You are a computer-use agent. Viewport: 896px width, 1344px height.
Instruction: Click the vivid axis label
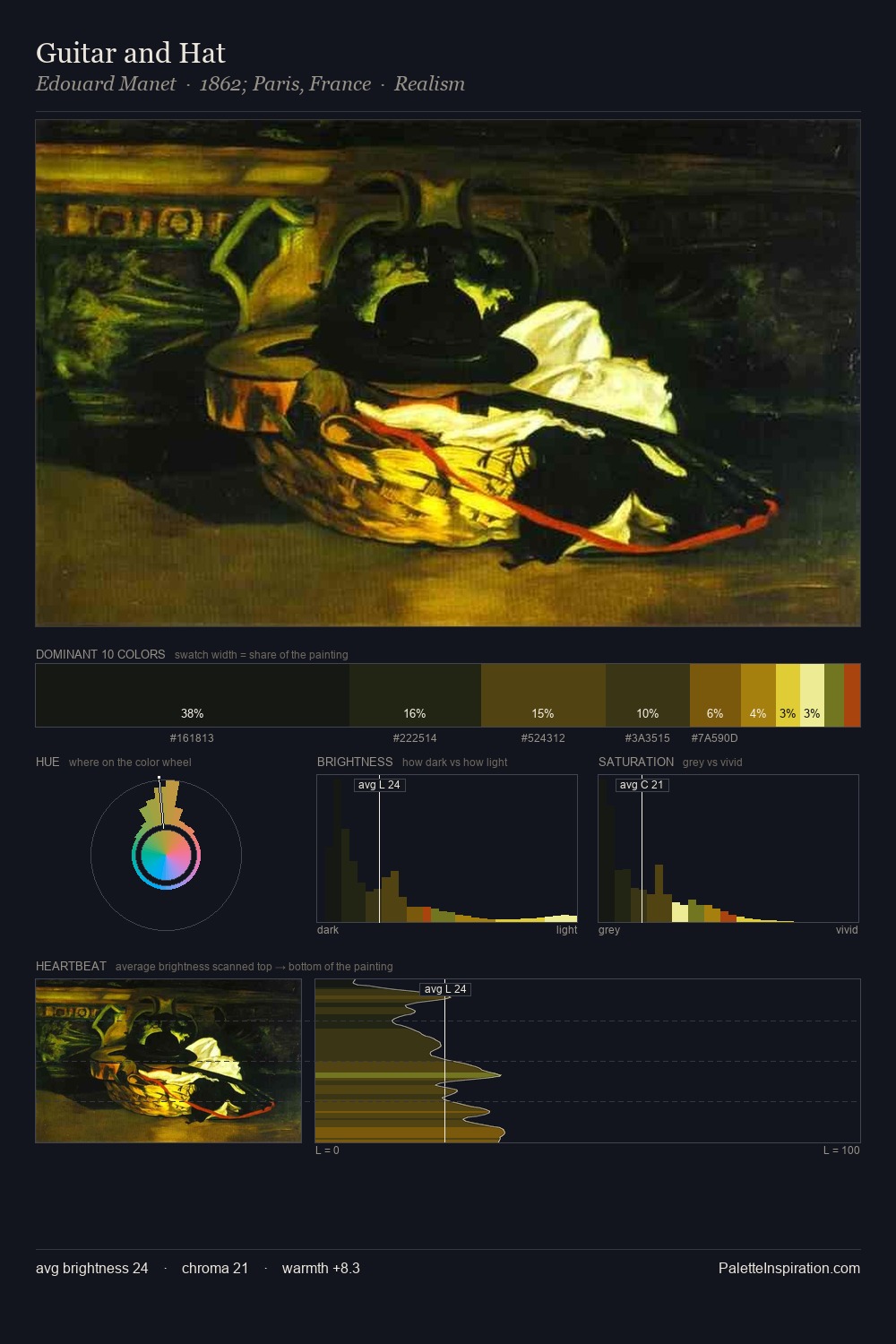tap(847, 930)
